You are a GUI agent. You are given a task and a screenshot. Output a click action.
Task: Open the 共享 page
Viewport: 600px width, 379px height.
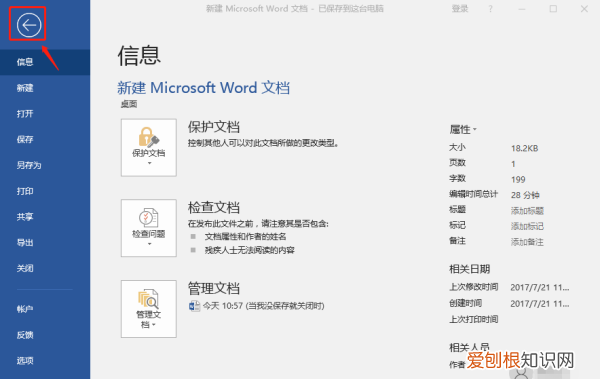[x=45, y=217]
